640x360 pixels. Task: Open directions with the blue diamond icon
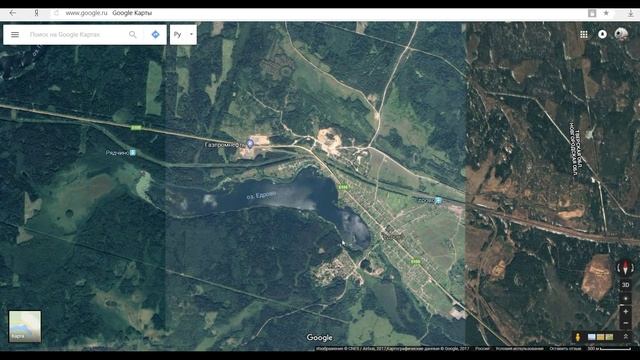[156, 35]
